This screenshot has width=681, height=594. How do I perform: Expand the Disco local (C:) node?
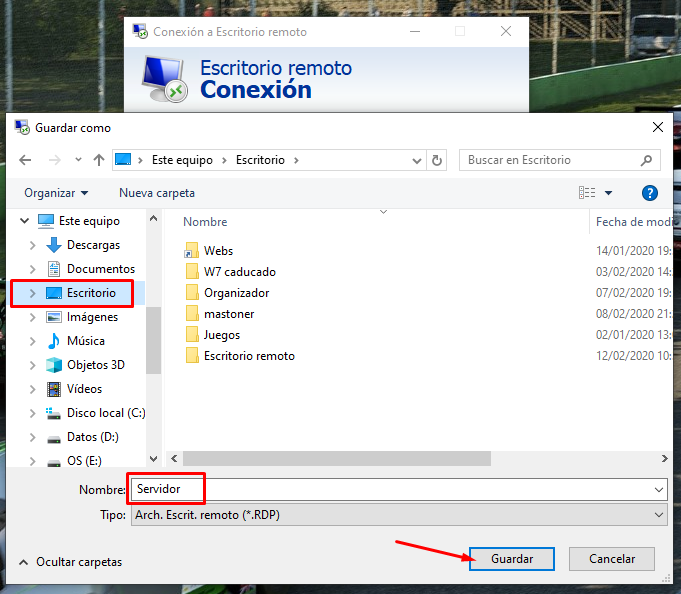(x=33, y=413)
